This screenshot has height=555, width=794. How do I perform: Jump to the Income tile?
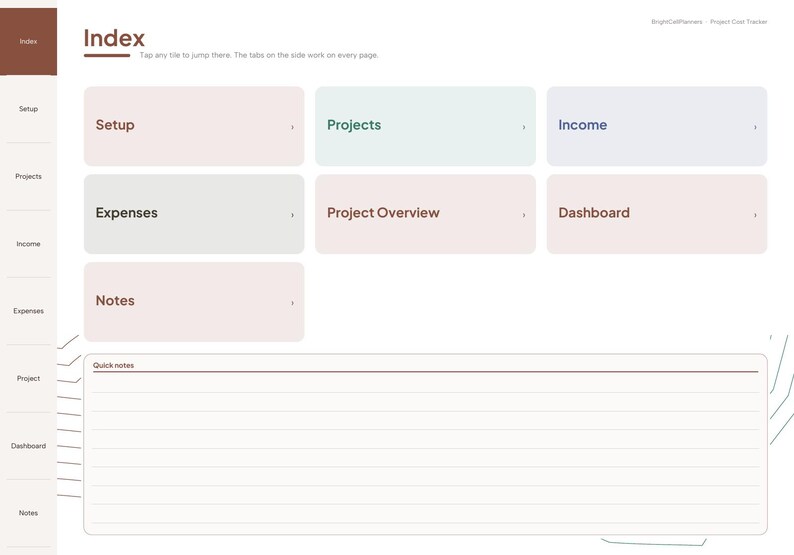coord(657,126)
